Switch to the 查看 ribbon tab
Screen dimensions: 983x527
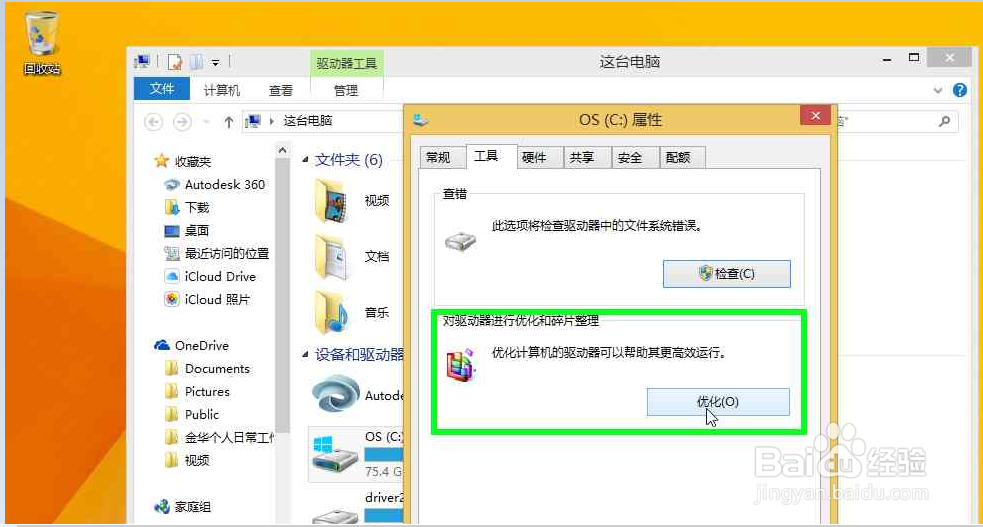point(281,90)
